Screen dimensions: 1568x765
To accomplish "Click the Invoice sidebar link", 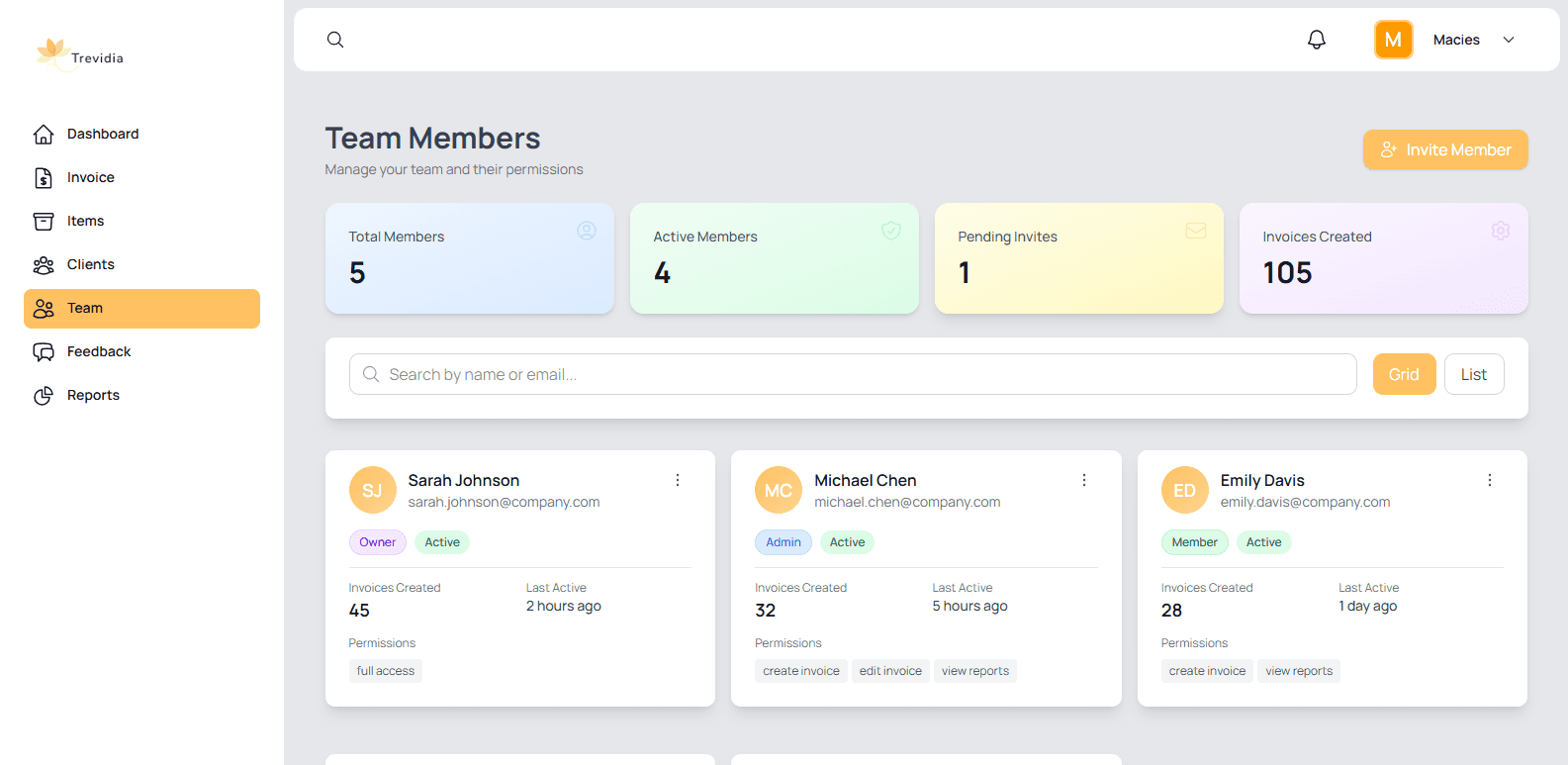I will pyautogui.click(x=90, y=177).
